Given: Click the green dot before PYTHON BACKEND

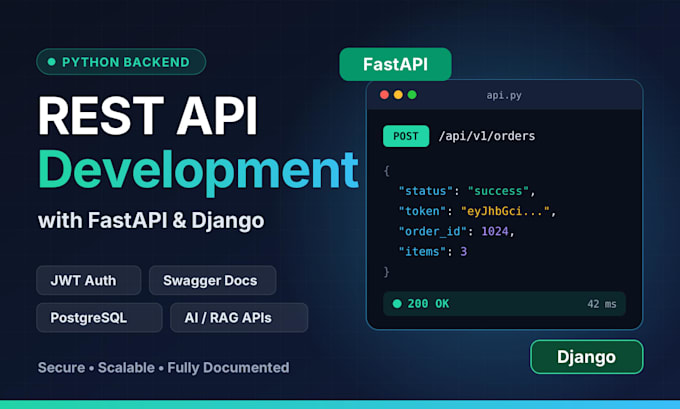Looking at the screenshot, I should (x=52, y=62).
